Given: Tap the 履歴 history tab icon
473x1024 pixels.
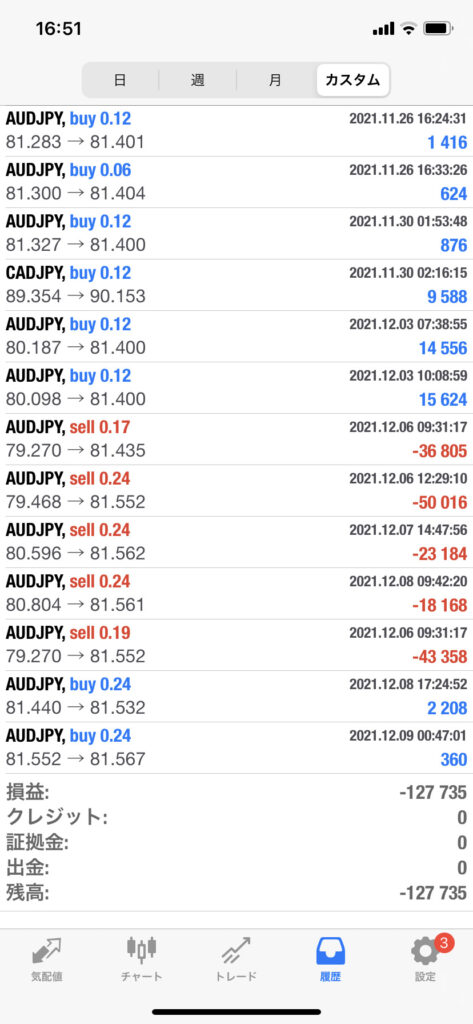Looking at the screenshot, I should (x=331, y=952).
